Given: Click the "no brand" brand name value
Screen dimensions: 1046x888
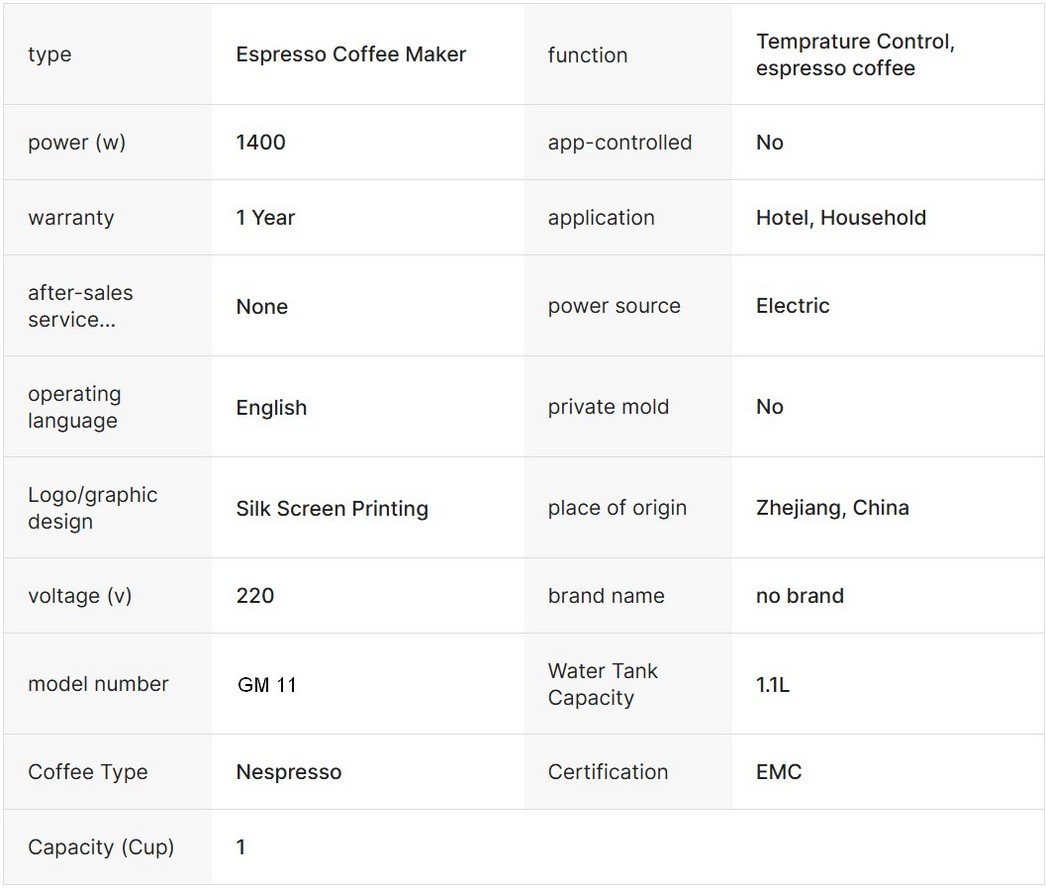Looking at the screenshot, I should pos(800,596).
